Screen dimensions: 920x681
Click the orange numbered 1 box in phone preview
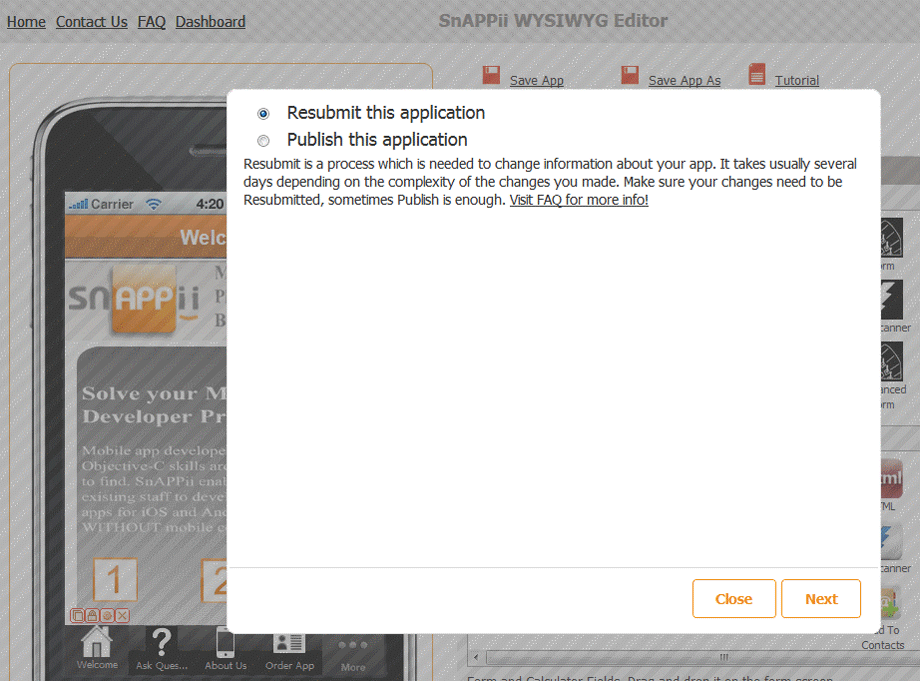click(x=115, y=580)
